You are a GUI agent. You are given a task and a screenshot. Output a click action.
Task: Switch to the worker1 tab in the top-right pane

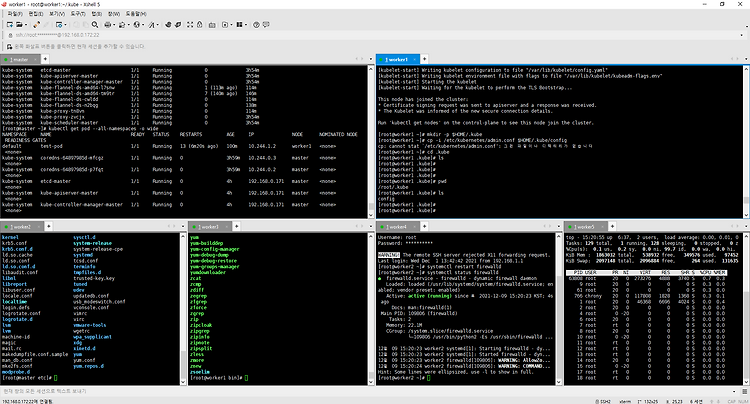pyautogui.click(x=397, y=59)
